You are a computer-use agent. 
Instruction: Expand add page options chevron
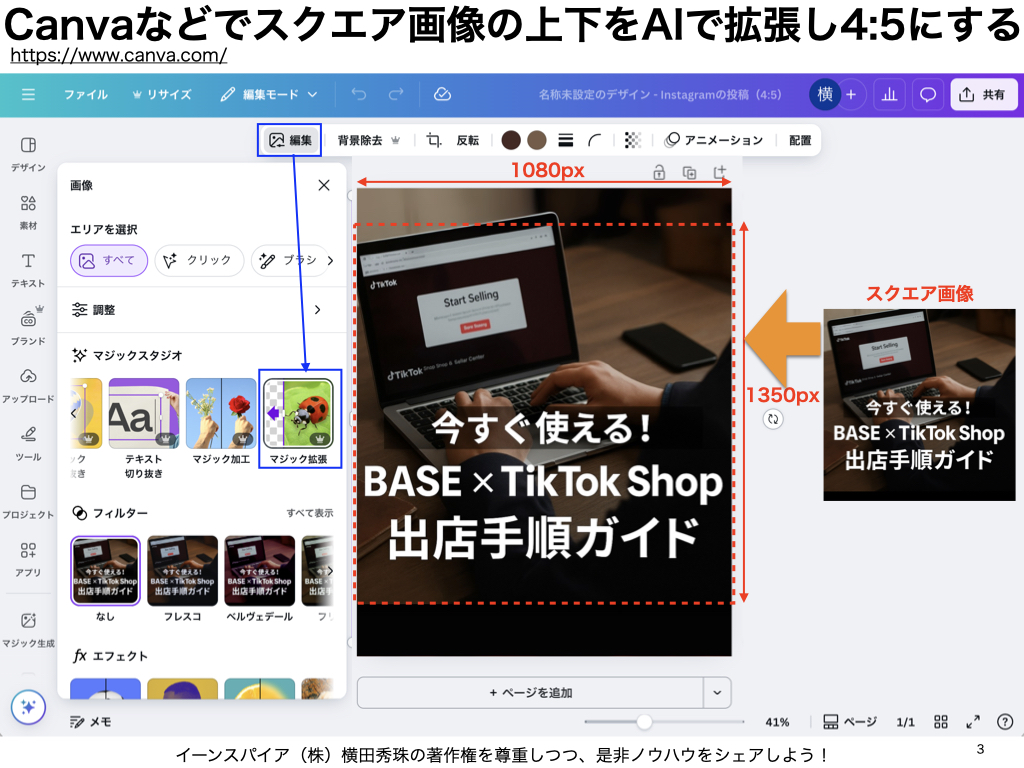click(717, 693)
